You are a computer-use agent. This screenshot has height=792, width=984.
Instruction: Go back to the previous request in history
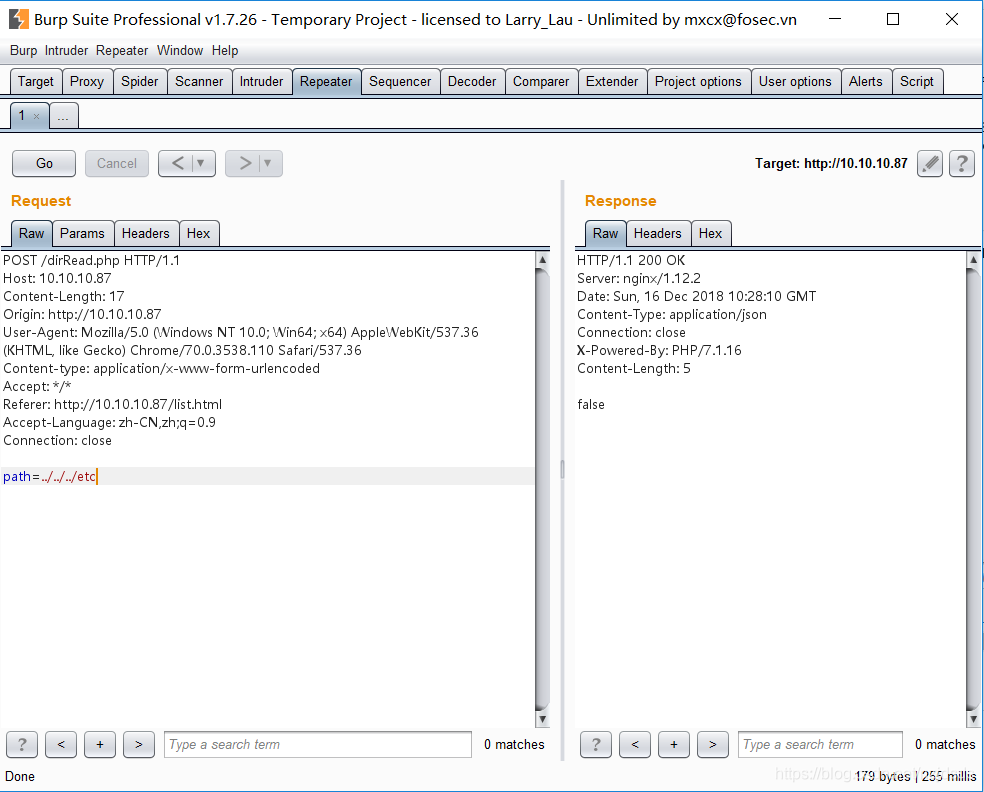point(178,163)
